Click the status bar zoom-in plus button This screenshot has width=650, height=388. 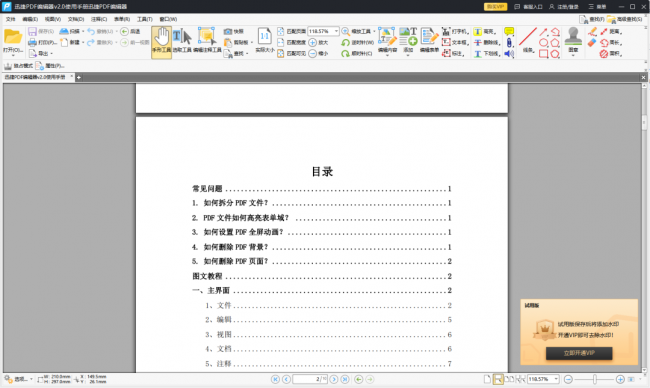[x=620, y=379]
